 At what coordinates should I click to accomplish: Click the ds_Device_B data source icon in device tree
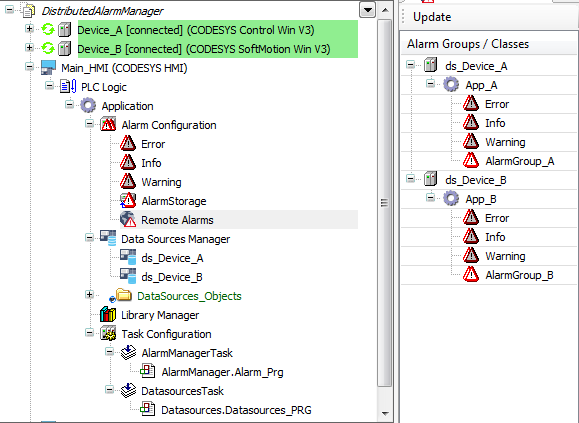click(128, 276)
